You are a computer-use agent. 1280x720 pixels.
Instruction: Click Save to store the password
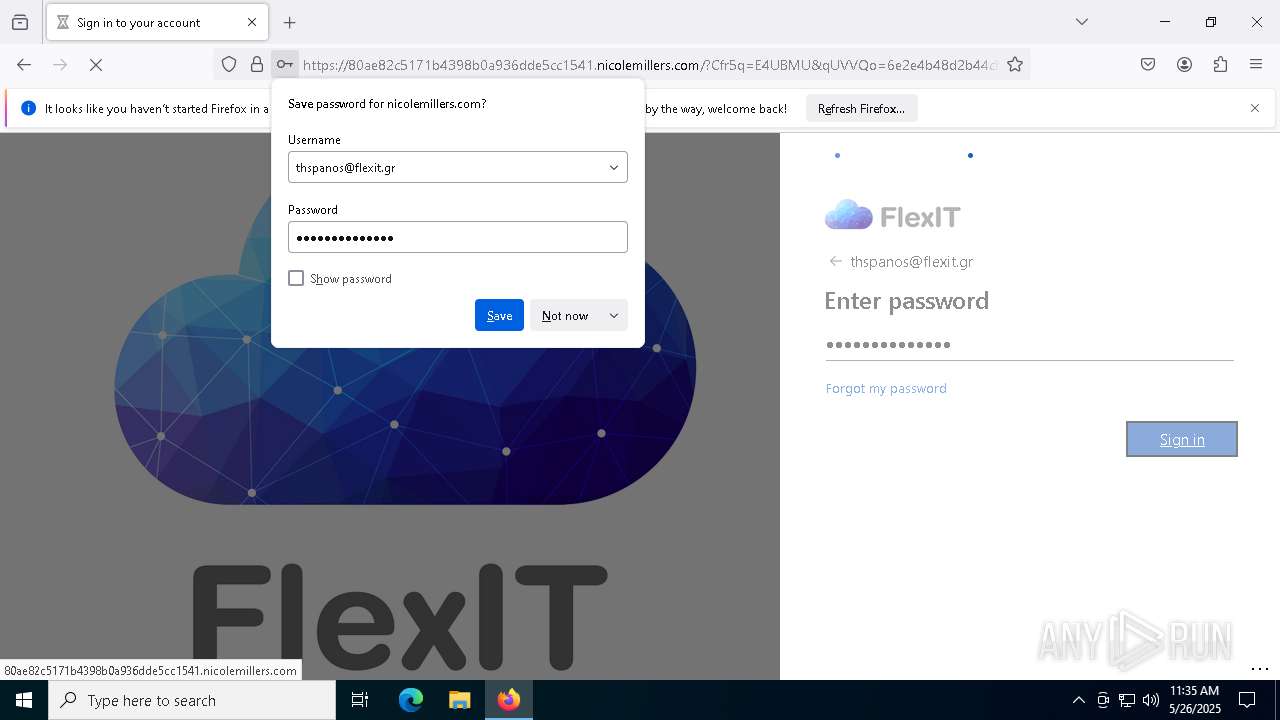[499, 315]
